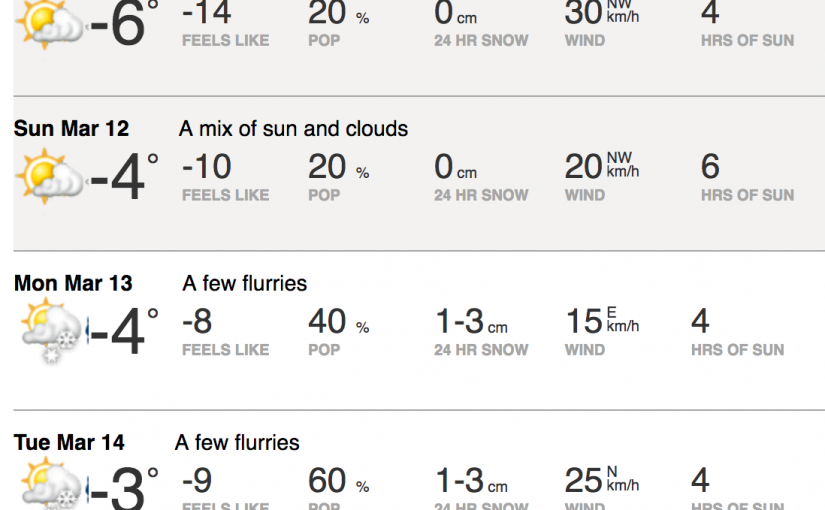Click Tuesday's 'A few flurries' description
825x510 pixels.
[x=237, y=442]
